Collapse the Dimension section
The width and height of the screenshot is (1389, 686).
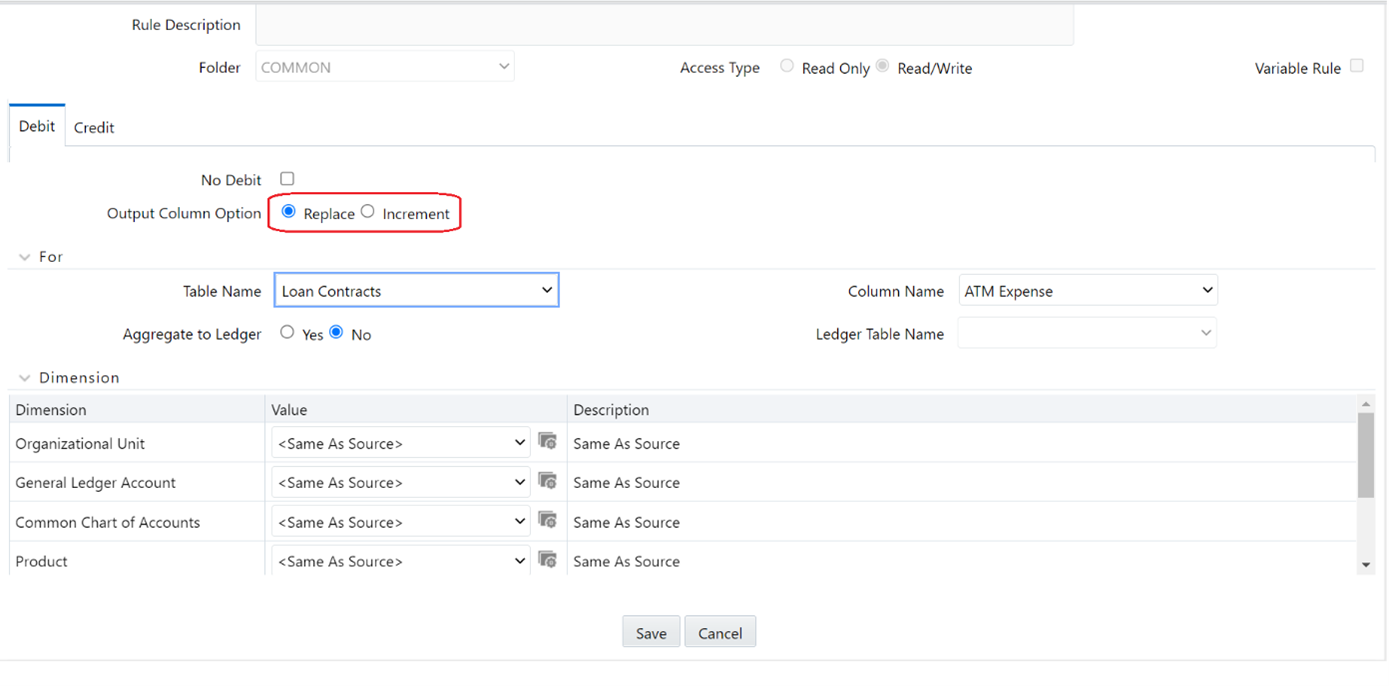[x=24, y=377]
